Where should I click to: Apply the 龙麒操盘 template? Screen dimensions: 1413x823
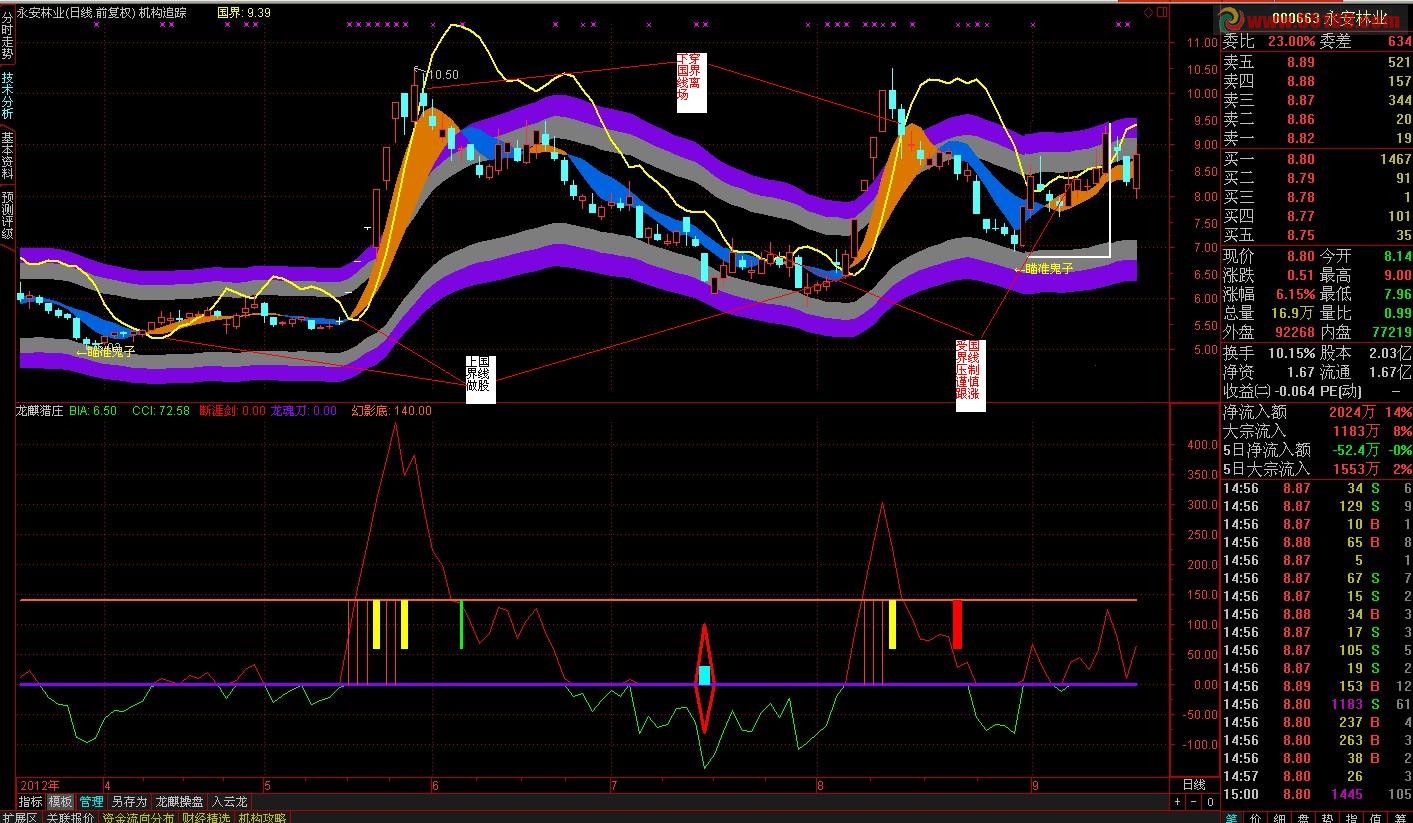tap(179, 802)
